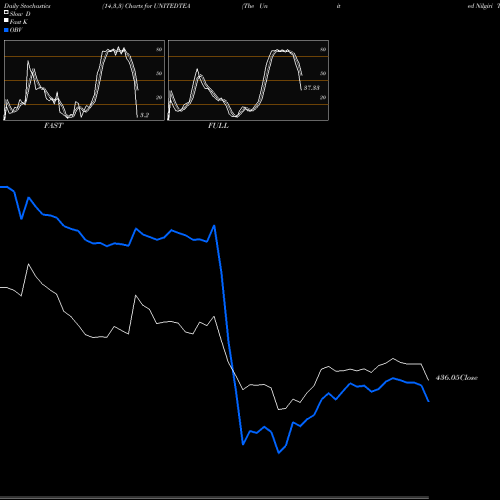Click the Slow D legend color box
Image resolution: width=500 pixels, height=500 pixels.
(6, 13)
